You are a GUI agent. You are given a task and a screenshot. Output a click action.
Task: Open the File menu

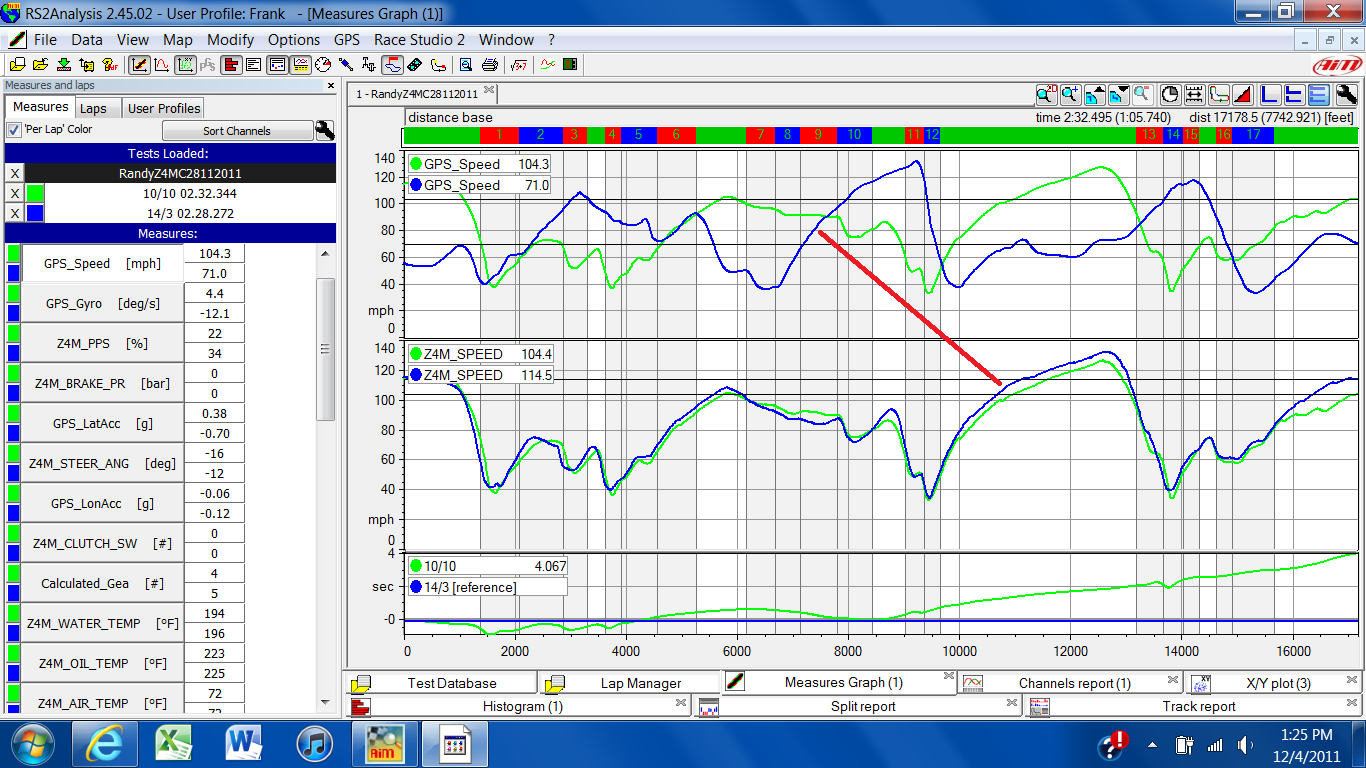point(45,40)
